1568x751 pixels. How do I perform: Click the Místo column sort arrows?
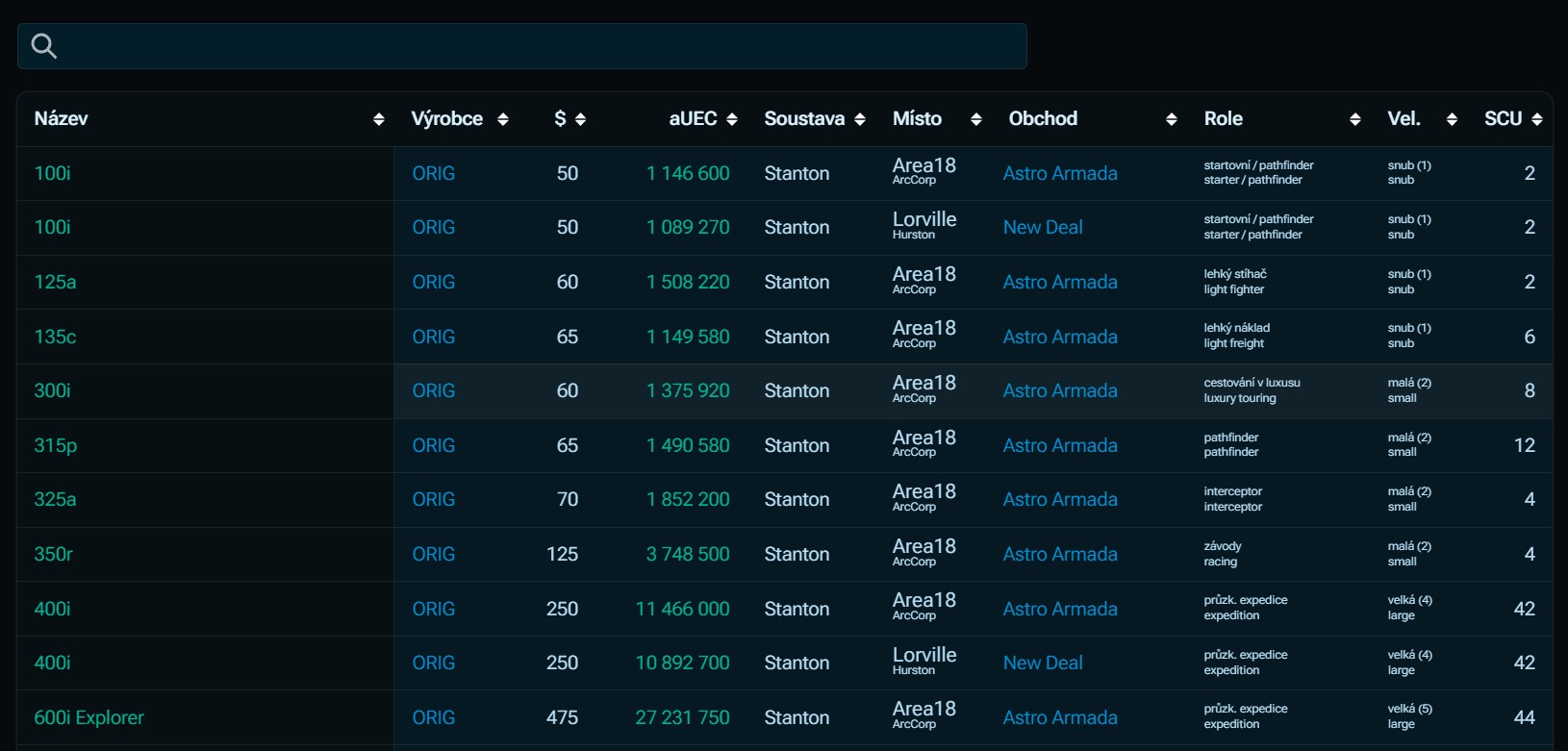pyautogui.click(x=976, y=119)
